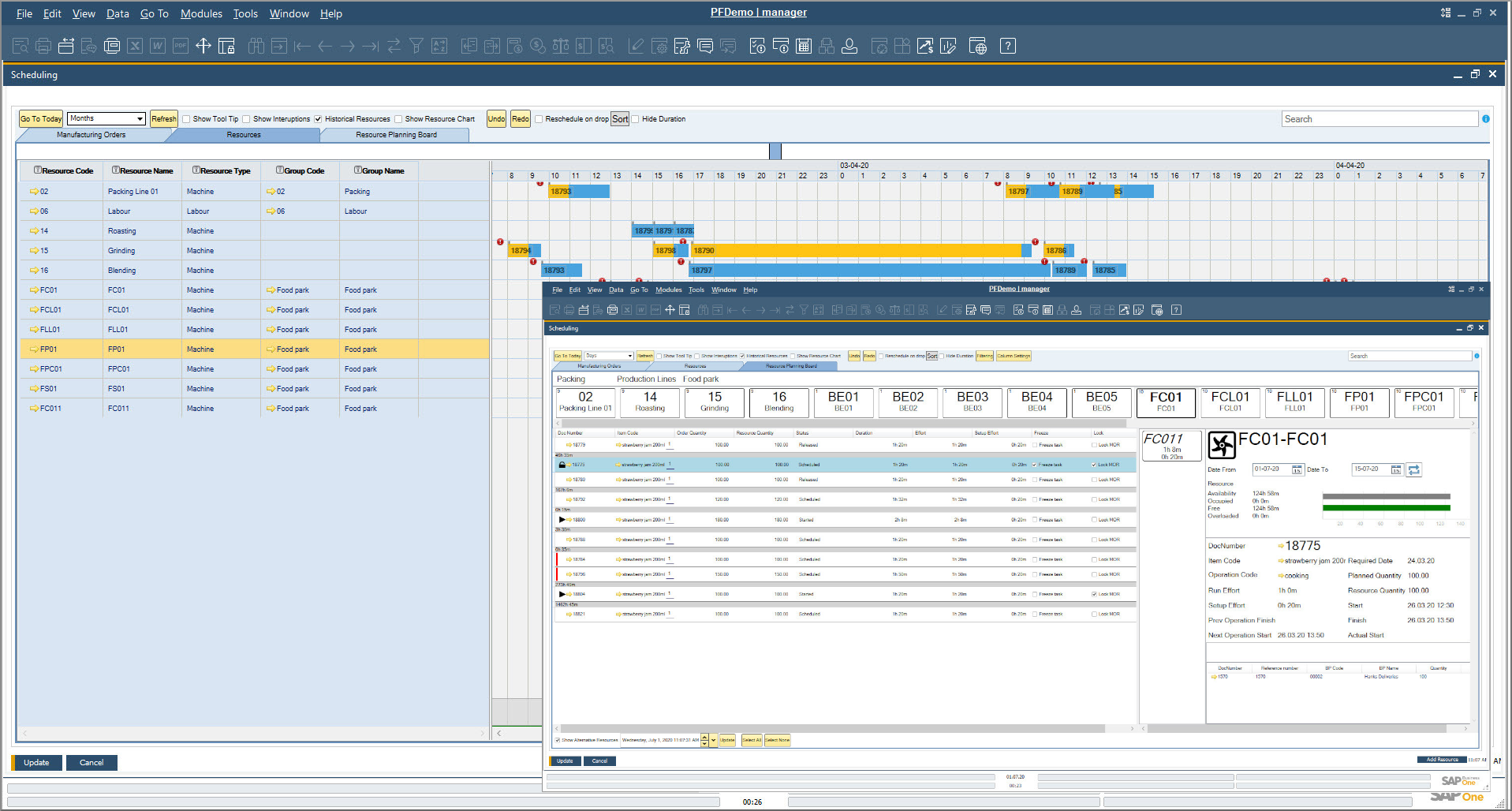The width and height of the screenshot is (1512, 811).
Task: Click the link arrow beside FC01
Action: [x=34, y=290]
